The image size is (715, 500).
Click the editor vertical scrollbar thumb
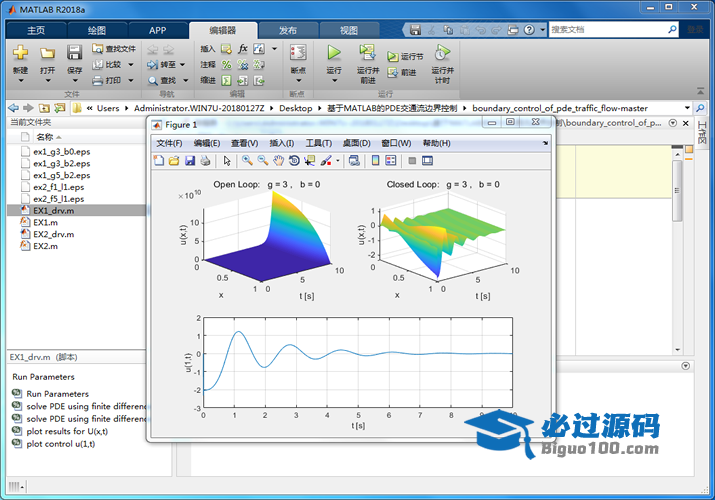[677, 191]
